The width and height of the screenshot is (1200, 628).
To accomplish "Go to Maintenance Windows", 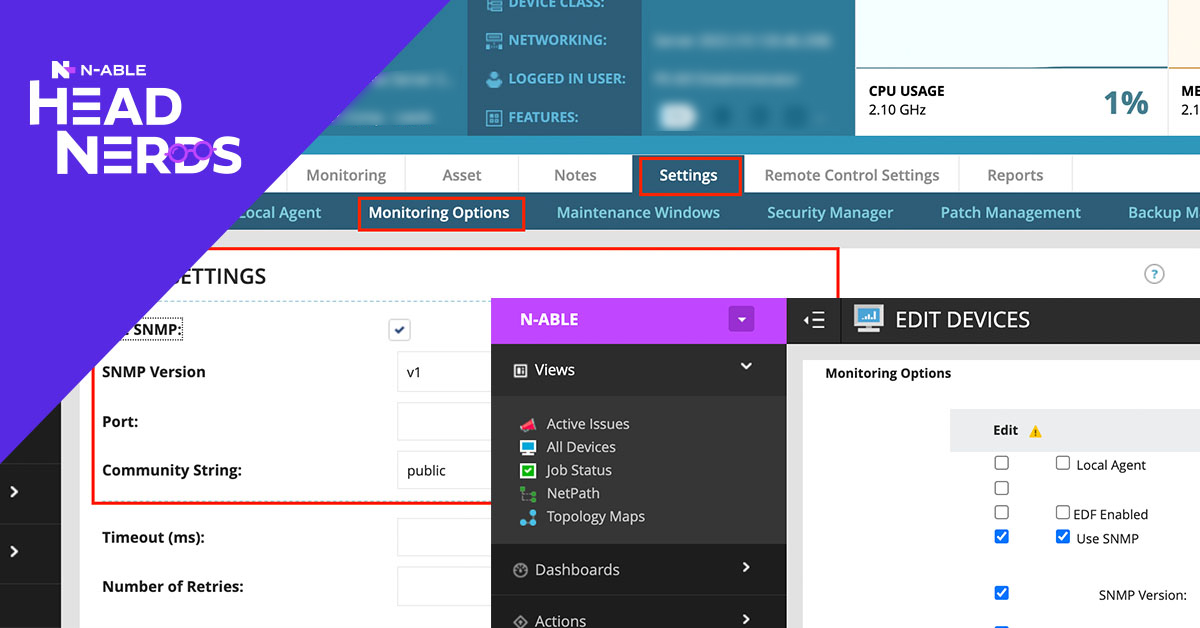I will (x=638, y=212).
